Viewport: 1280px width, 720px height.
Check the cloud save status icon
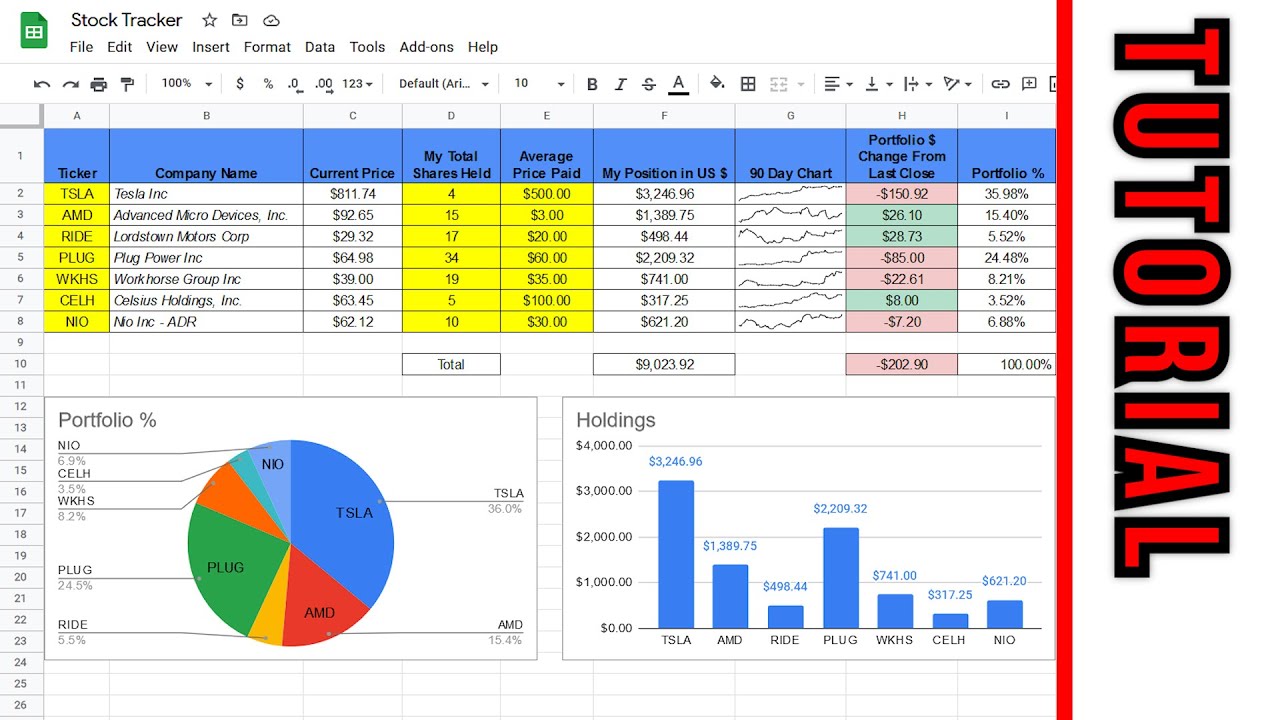pos(271,20)
